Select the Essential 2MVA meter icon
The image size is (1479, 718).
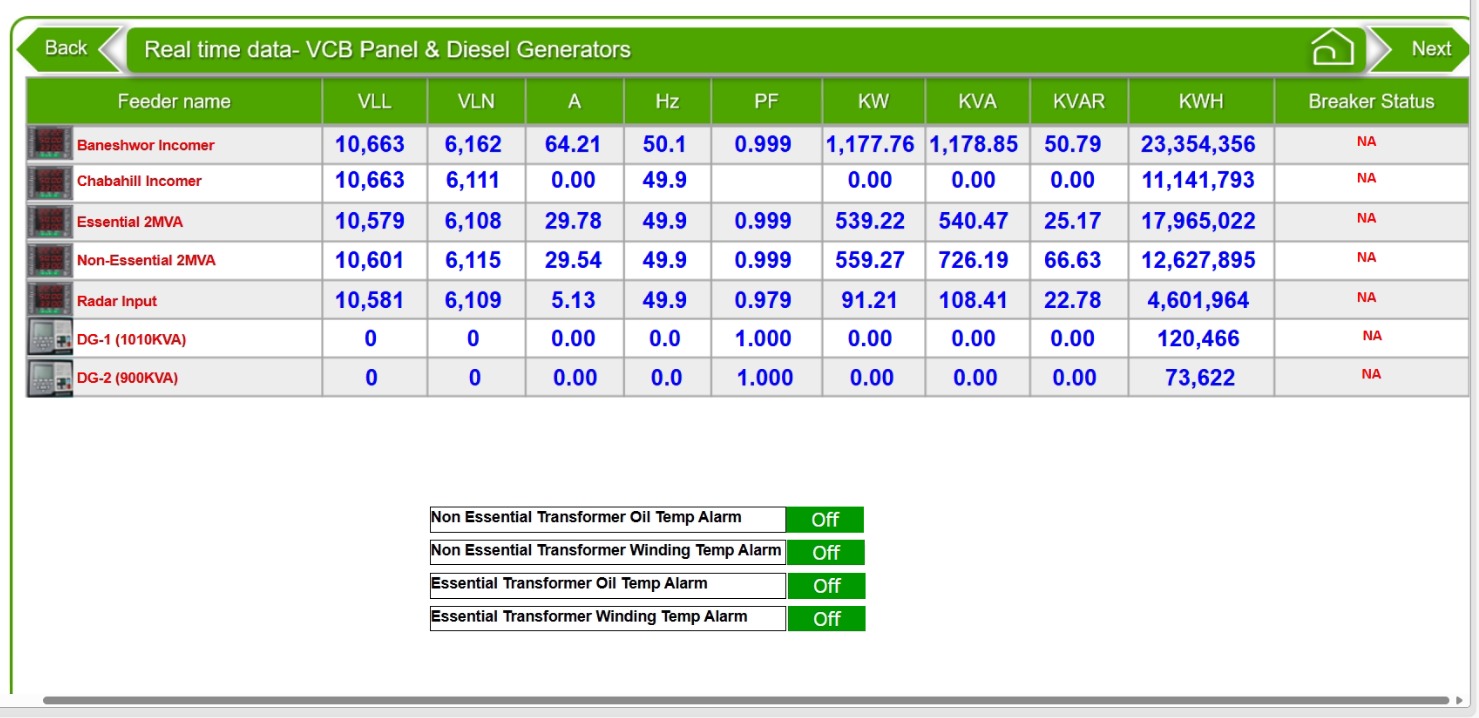pyautogui.click(x=50, y=221)
